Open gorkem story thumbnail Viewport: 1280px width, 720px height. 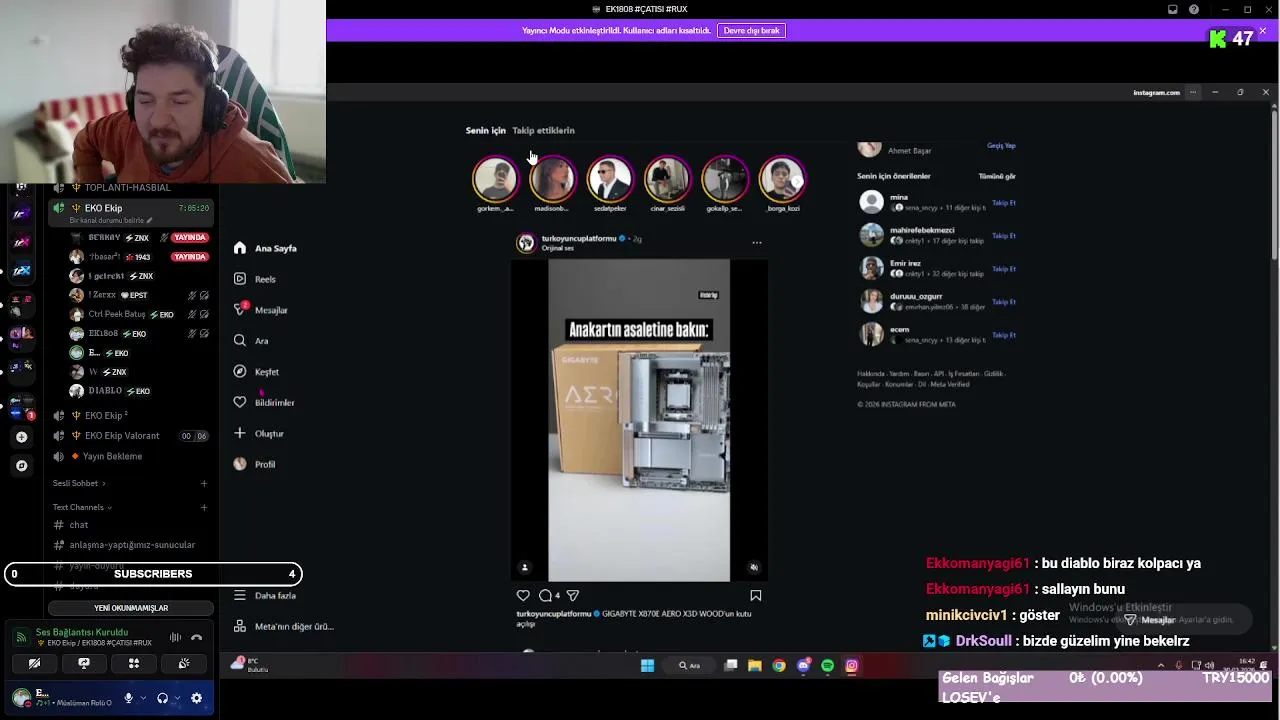tap(495, 180)
